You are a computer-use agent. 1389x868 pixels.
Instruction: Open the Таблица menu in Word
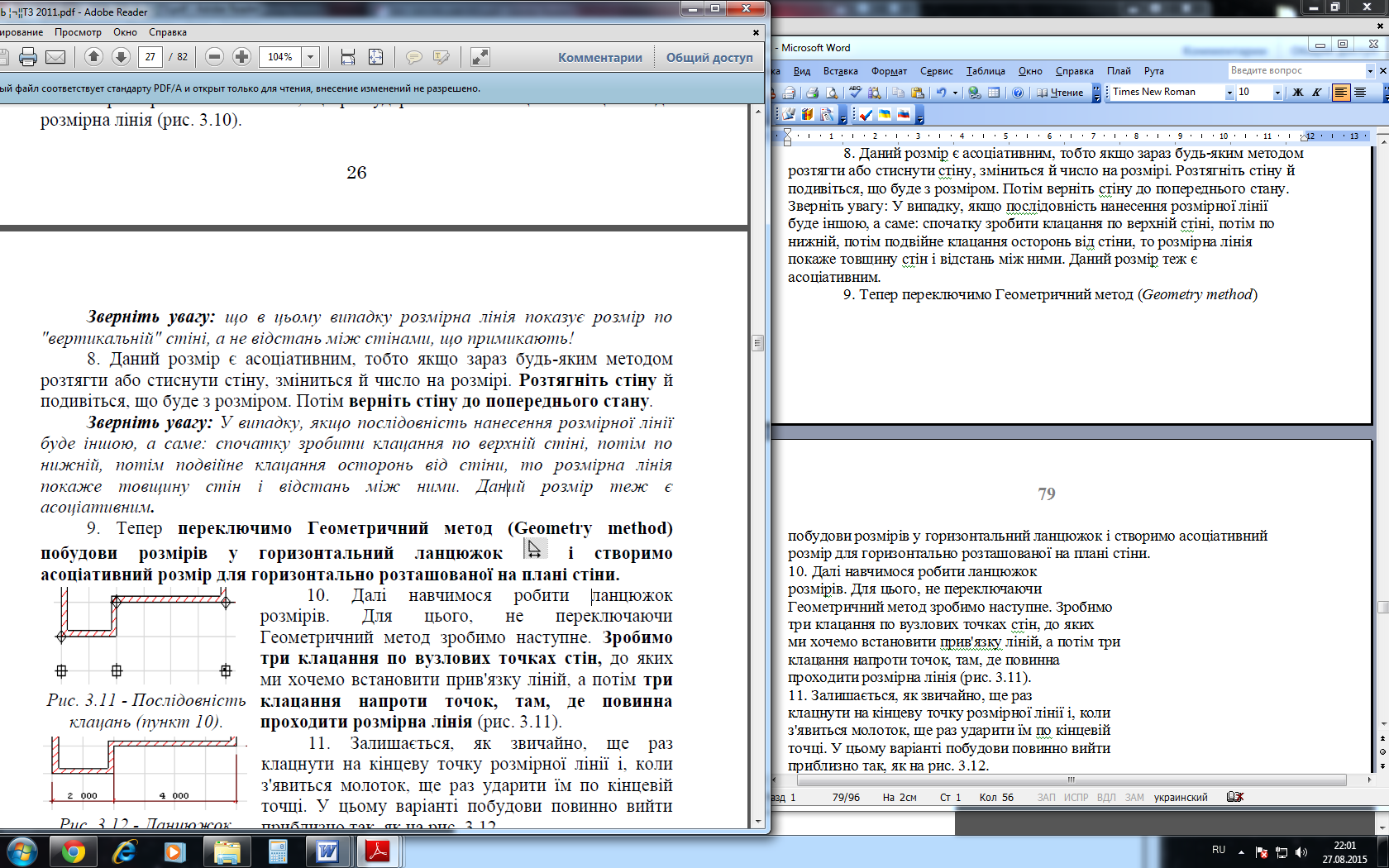click(x=986, y=71)
